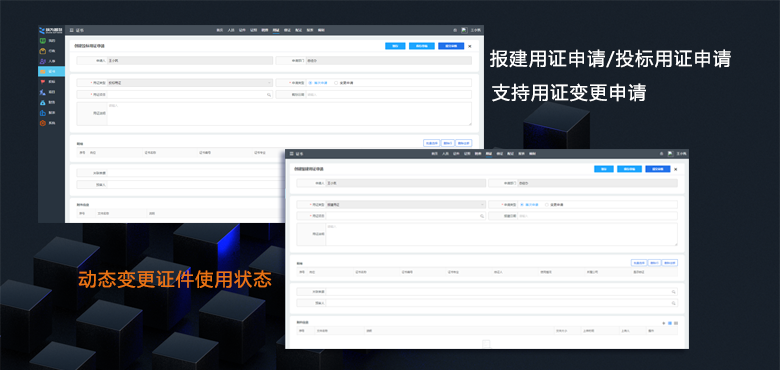
Task: Switch the front window attachments to the blue list view
Action: pyautogui.click(x=670, y=323)
